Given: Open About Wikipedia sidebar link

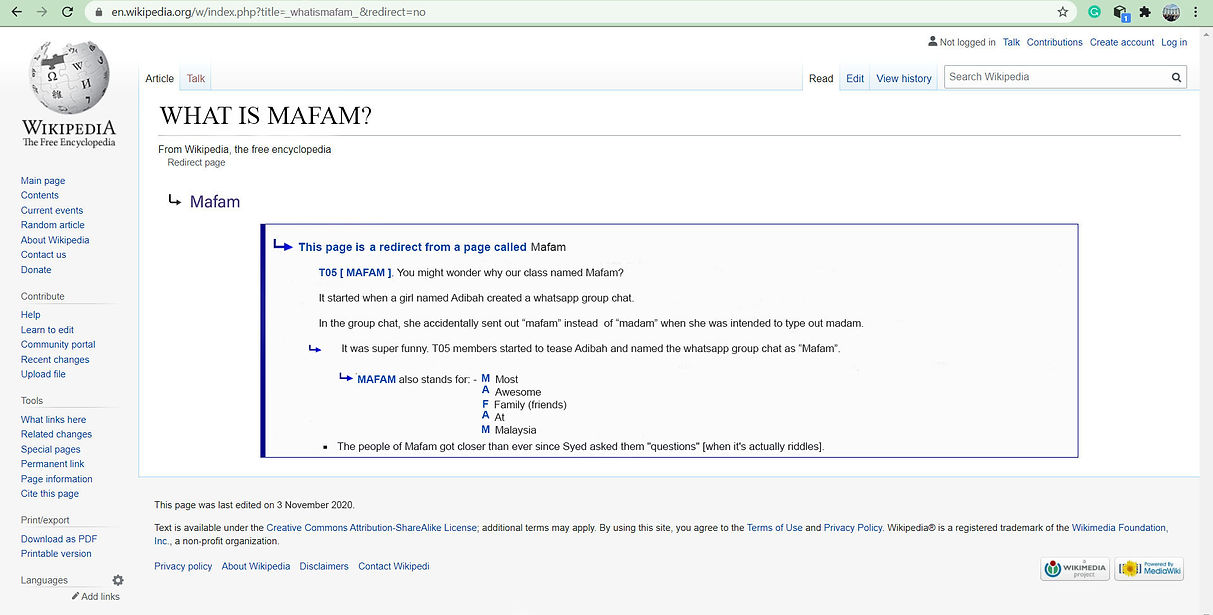Looking at the screenshot, I should (55, 240).
